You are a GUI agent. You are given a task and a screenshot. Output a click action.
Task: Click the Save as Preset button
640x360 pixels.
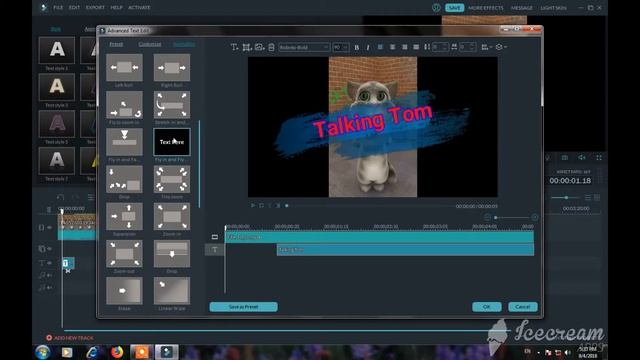(x=243, y=307)
